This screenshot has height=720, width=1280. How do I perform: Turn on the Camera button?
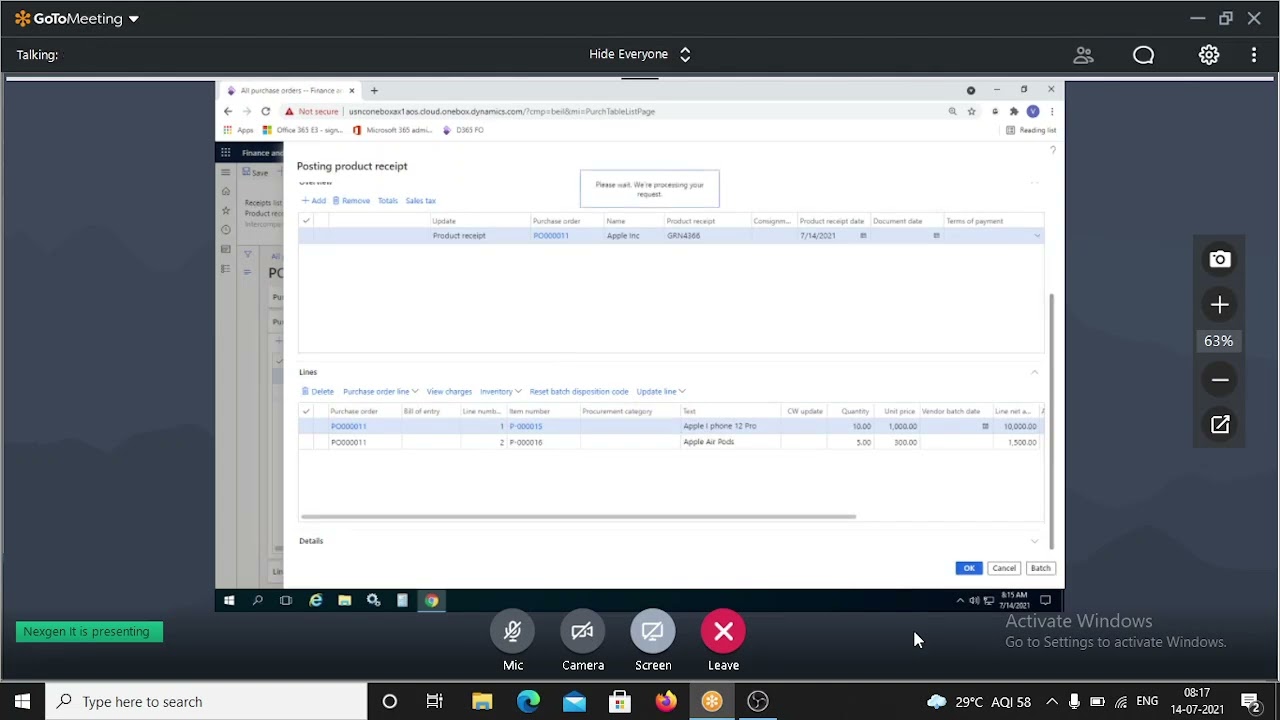point(582,632)
